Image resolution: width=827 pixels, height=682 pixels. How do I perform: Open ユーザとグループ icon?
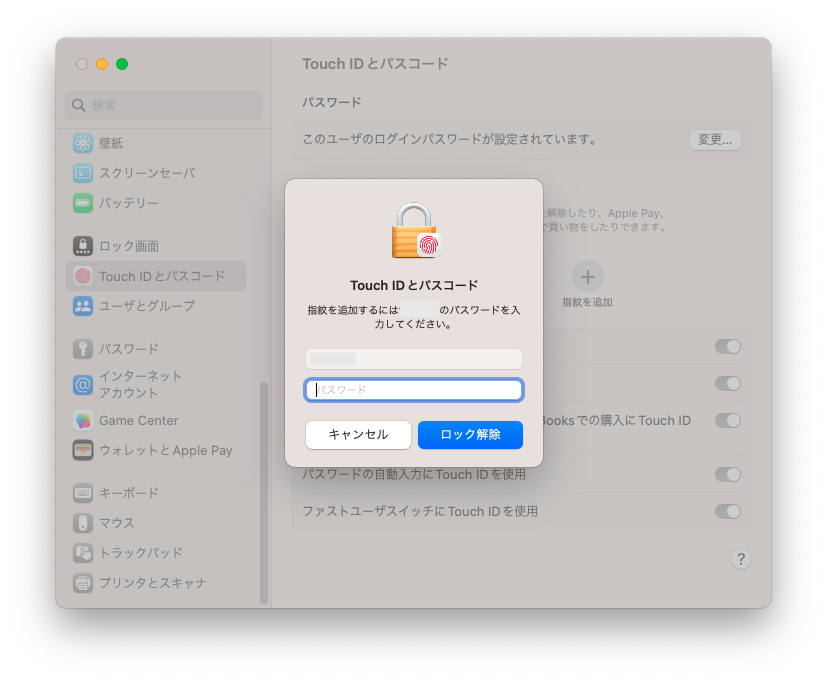(83, 306)
